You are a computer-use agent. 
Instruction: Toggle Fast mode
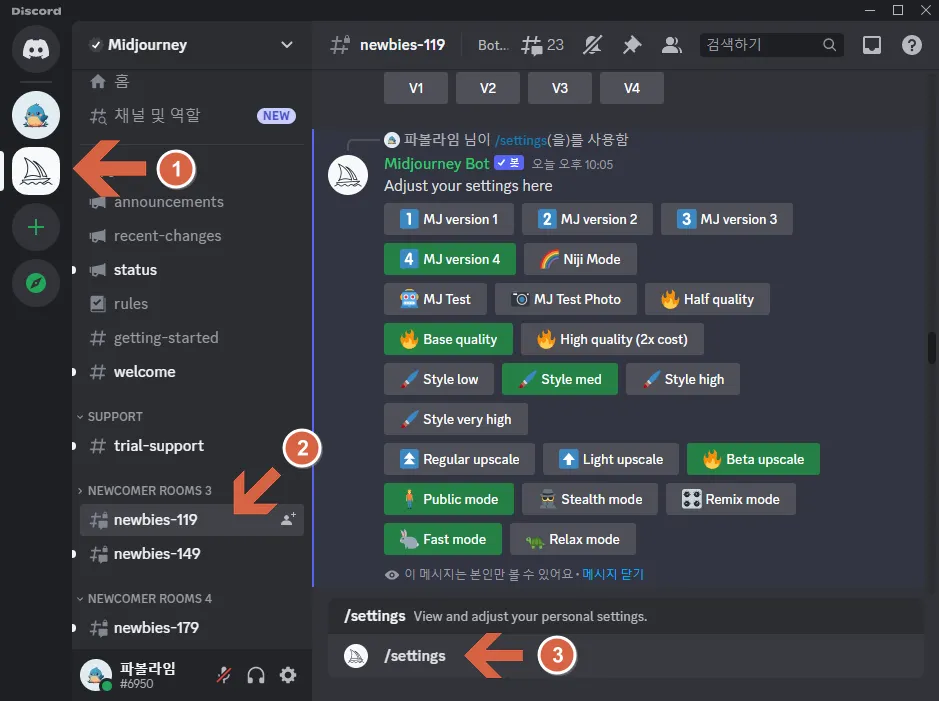(443, 539)
